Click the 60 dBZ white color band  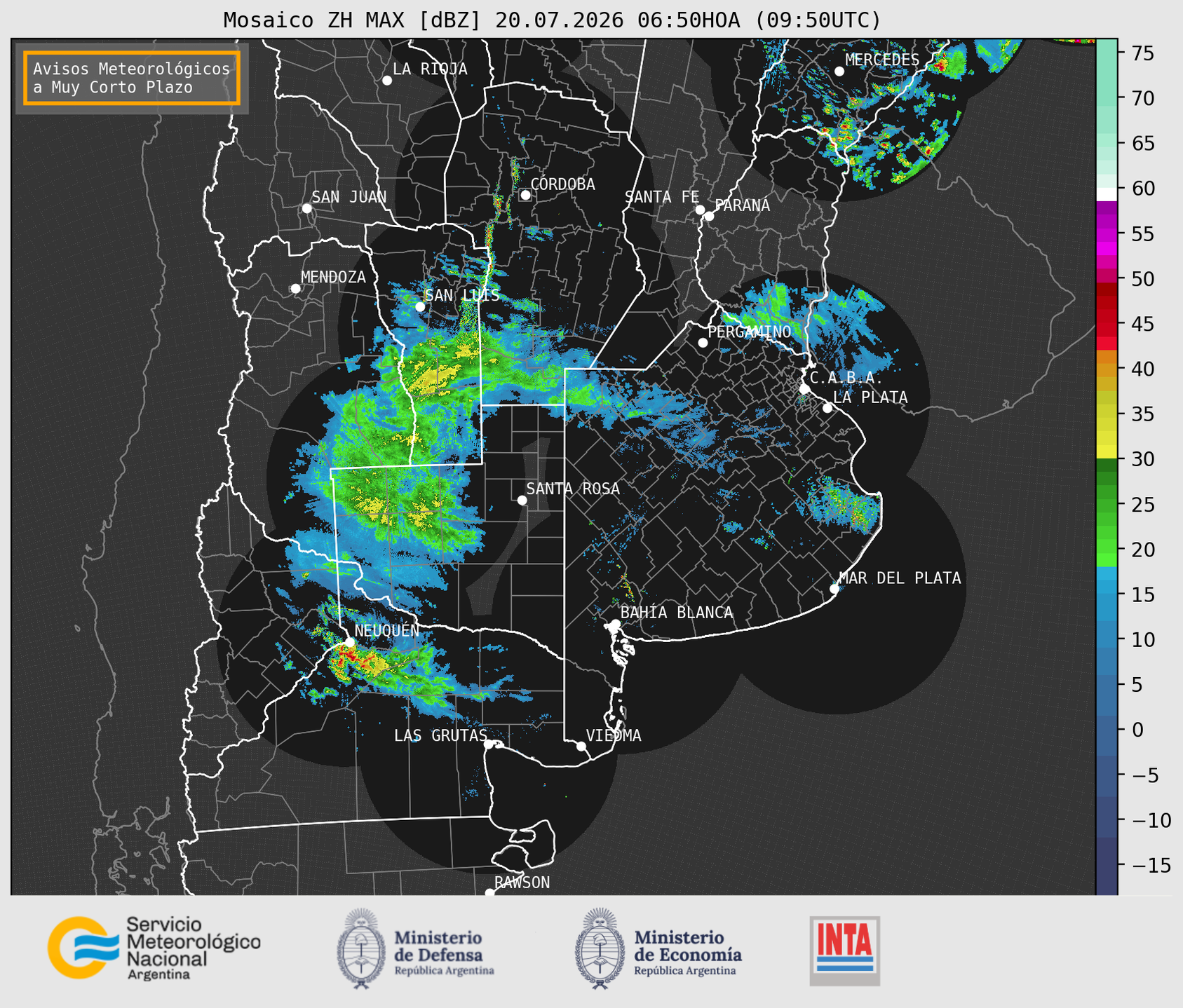1106,193
